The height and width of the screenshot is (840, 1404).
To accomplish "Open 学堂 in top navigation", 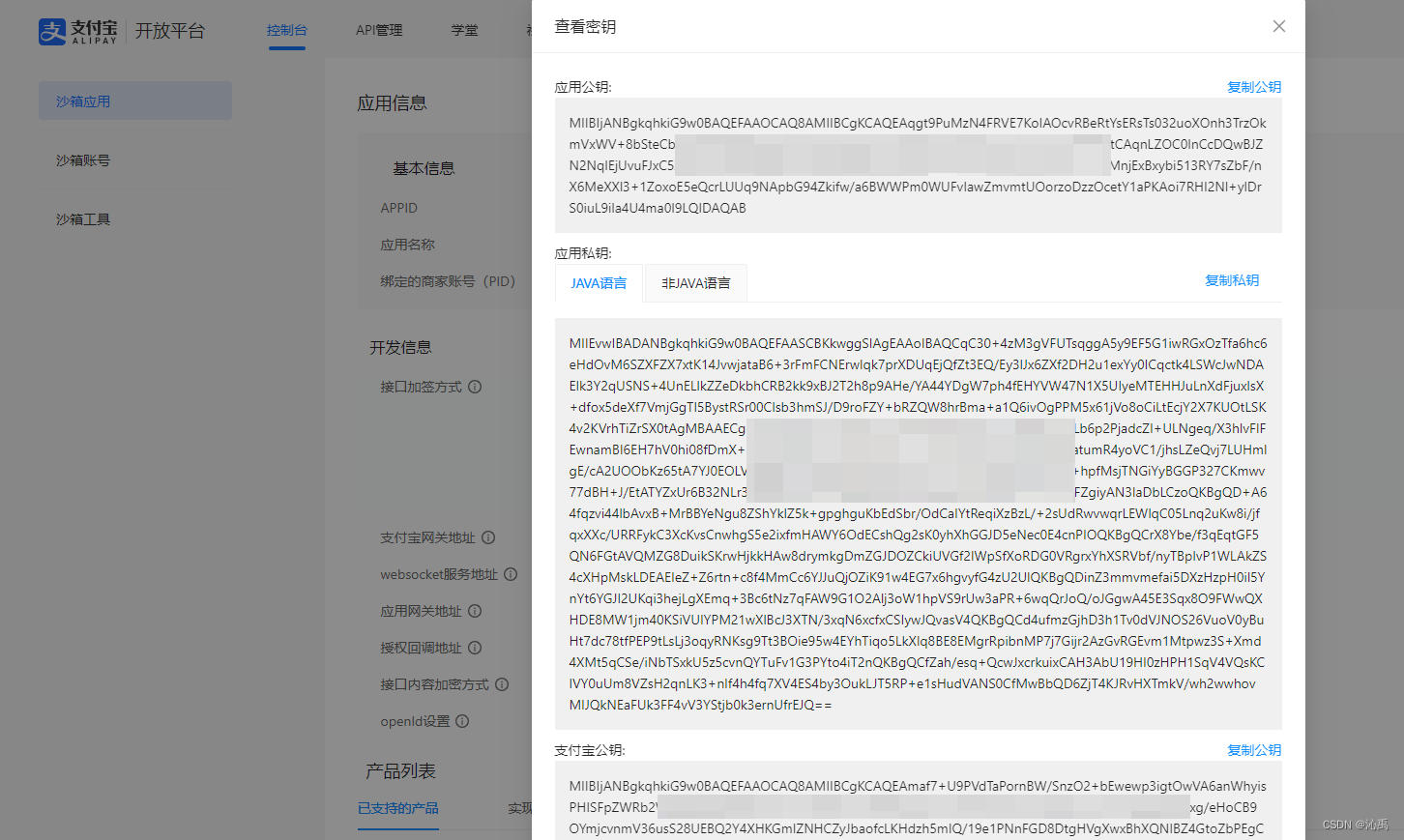I will [x=465, y=30].
